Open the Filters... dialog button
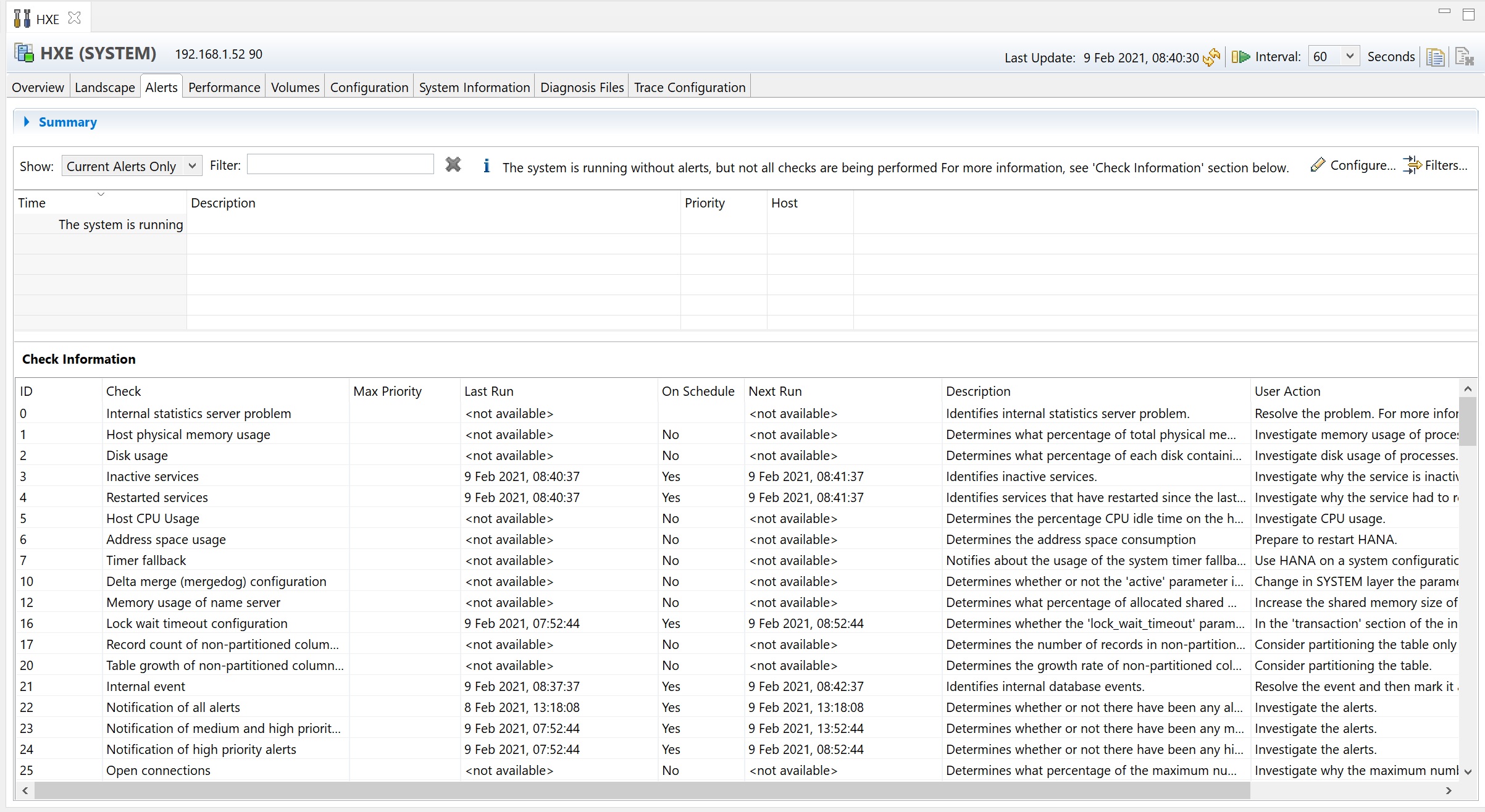The height and width of the screenshot is (812, 1485). [1435, 165]
